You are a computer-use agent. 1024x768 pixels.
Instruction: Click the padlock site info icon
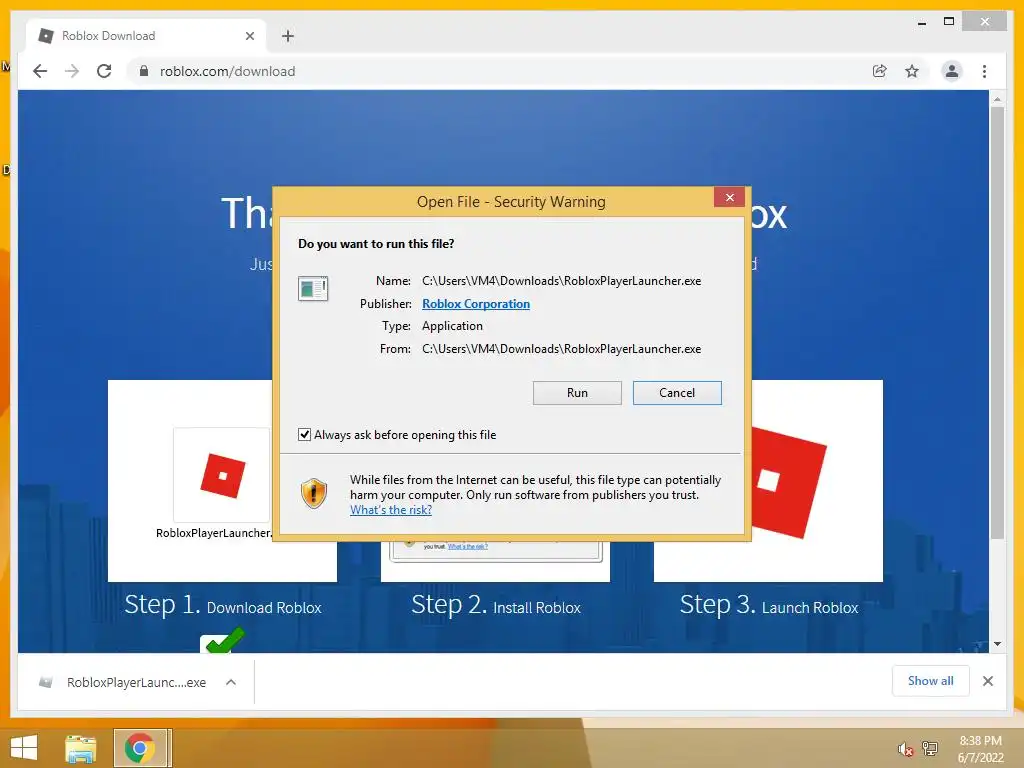pos(144,71)
